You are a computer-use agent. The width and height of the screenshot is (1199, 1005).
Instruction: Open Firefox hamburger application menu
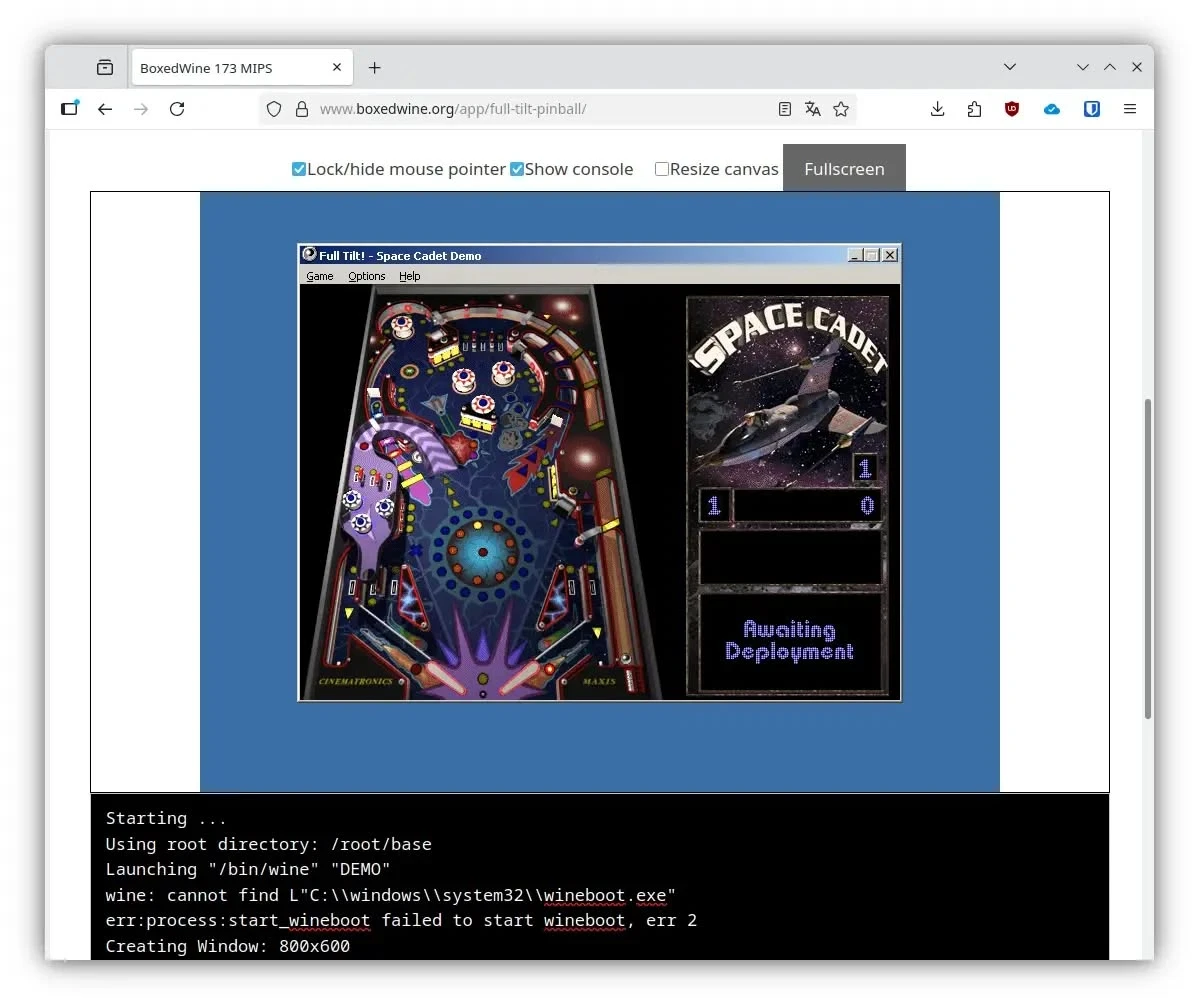[1130, 109]
